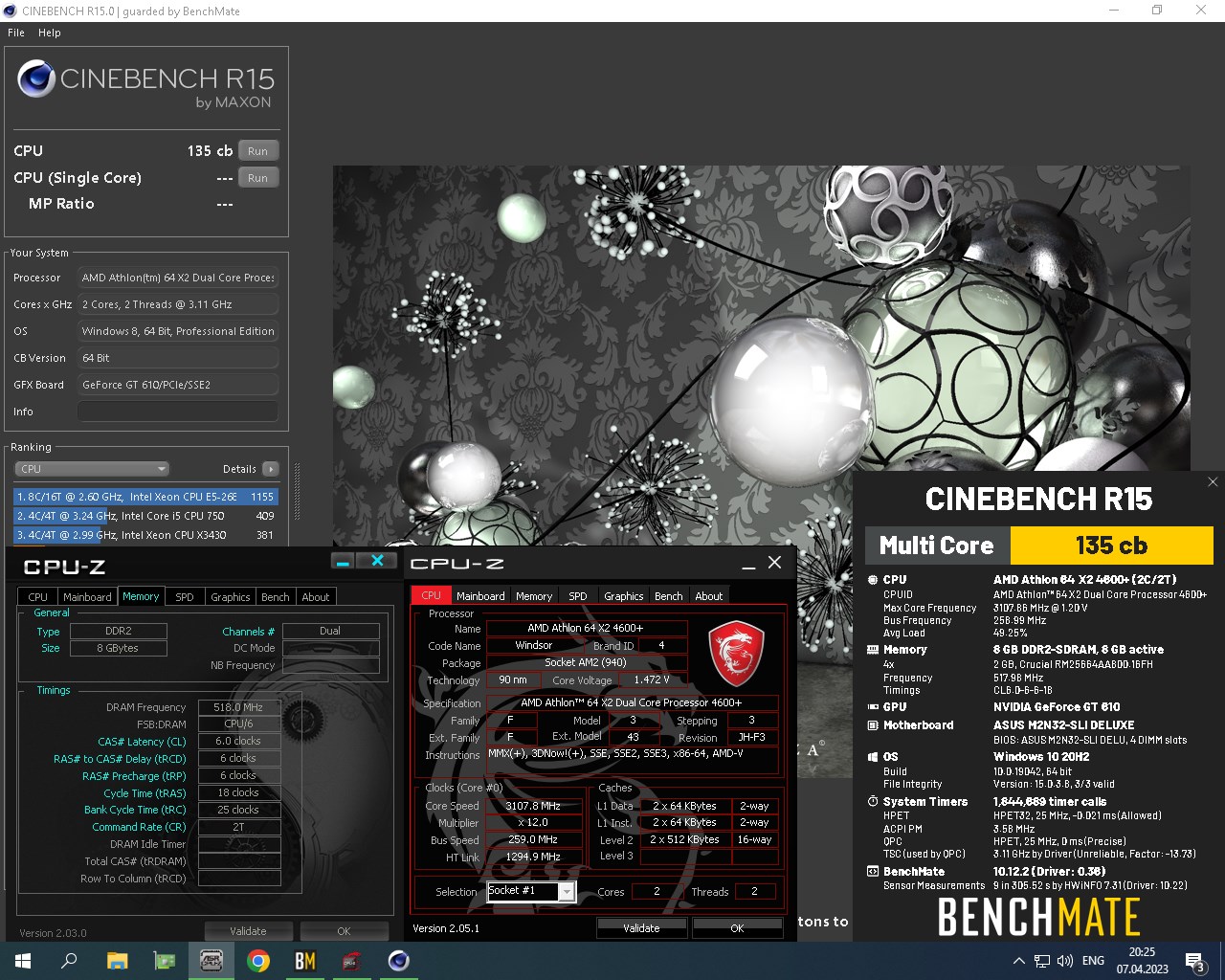Screen dimensions: 1225x980
Task: Click the BenchMate GPU section icon
Action: click(x=873, y=707)
